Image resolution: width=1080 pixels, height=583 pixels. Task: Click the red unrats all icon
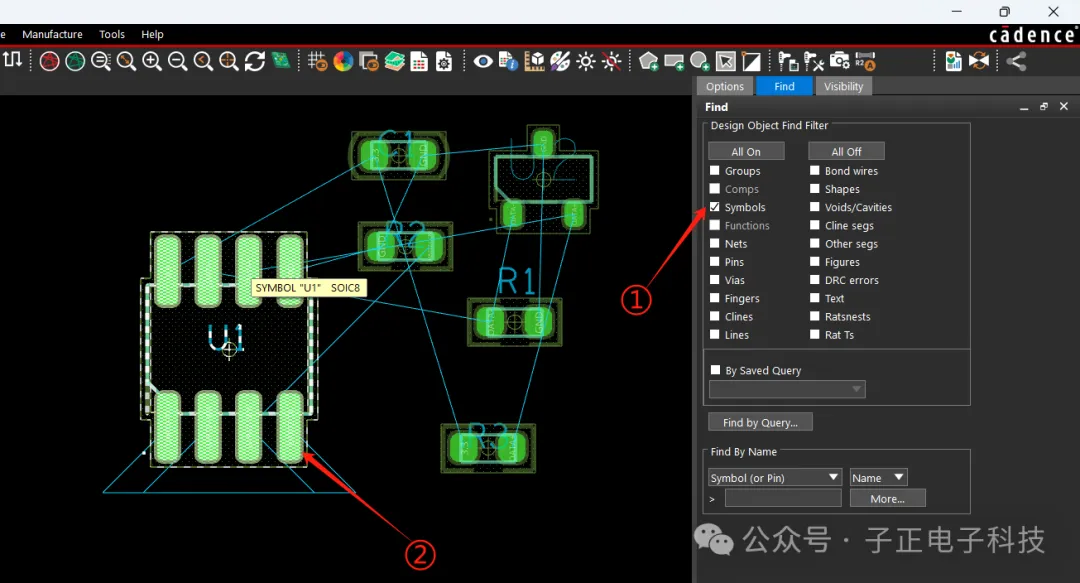tap(49, 61)
